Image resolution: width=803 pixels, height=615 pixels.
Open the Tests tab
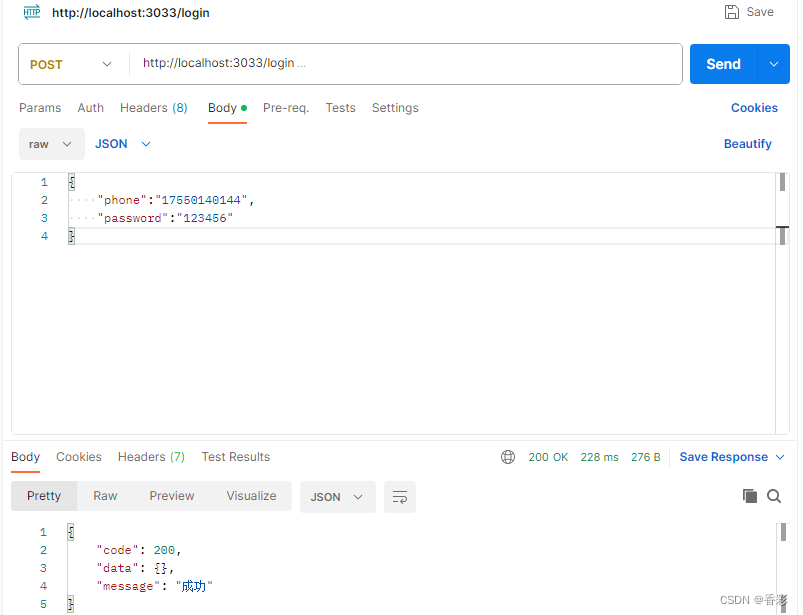(341, 108)
